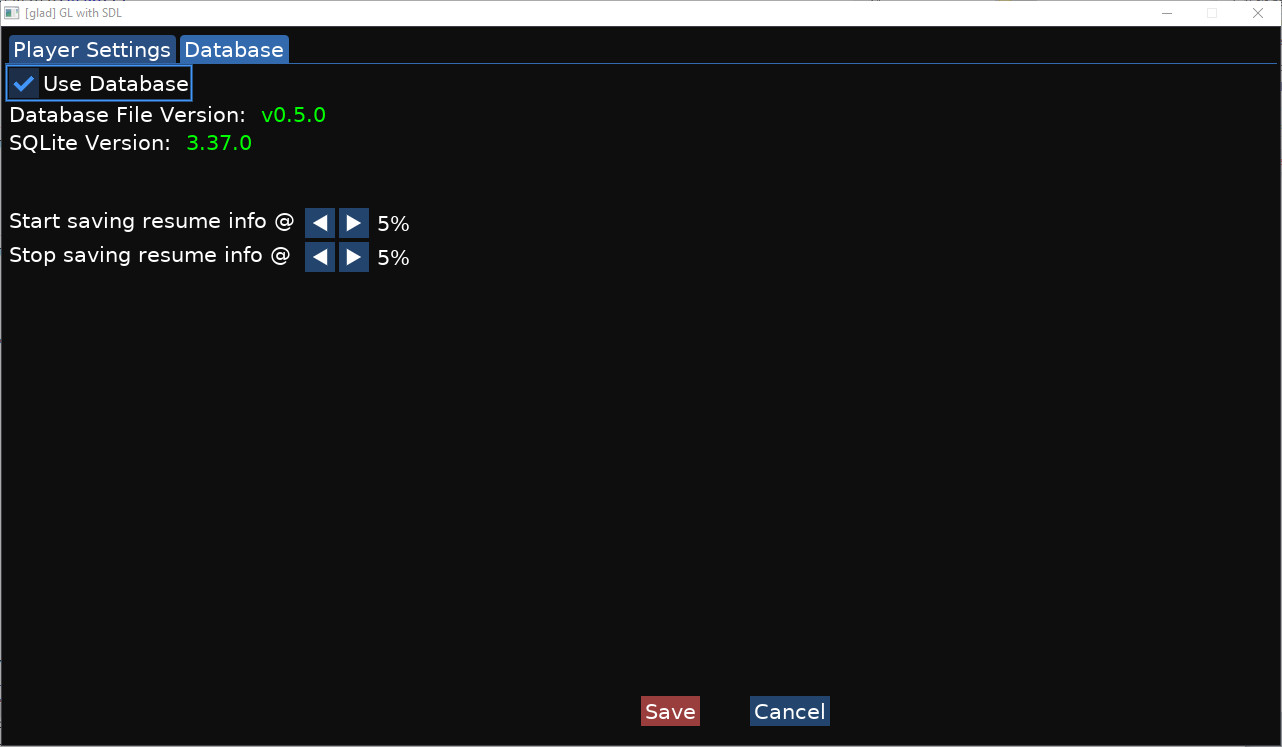Click the Start saving 5% value
The image size is (1282, 747).
click(393, 224)
